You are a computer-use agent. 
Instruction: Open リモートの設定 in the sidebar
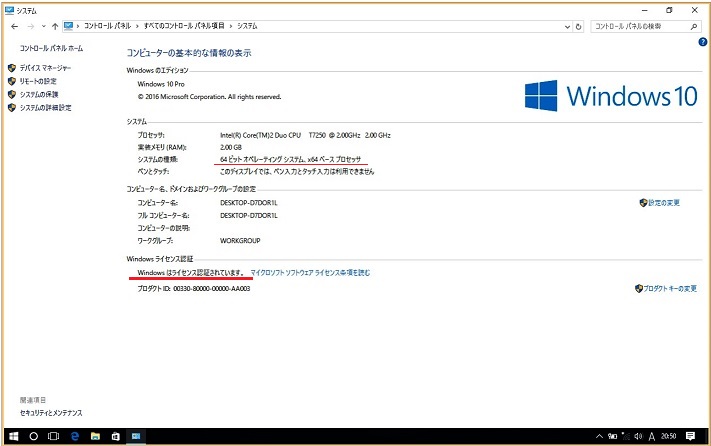click(x=38, y=81)
